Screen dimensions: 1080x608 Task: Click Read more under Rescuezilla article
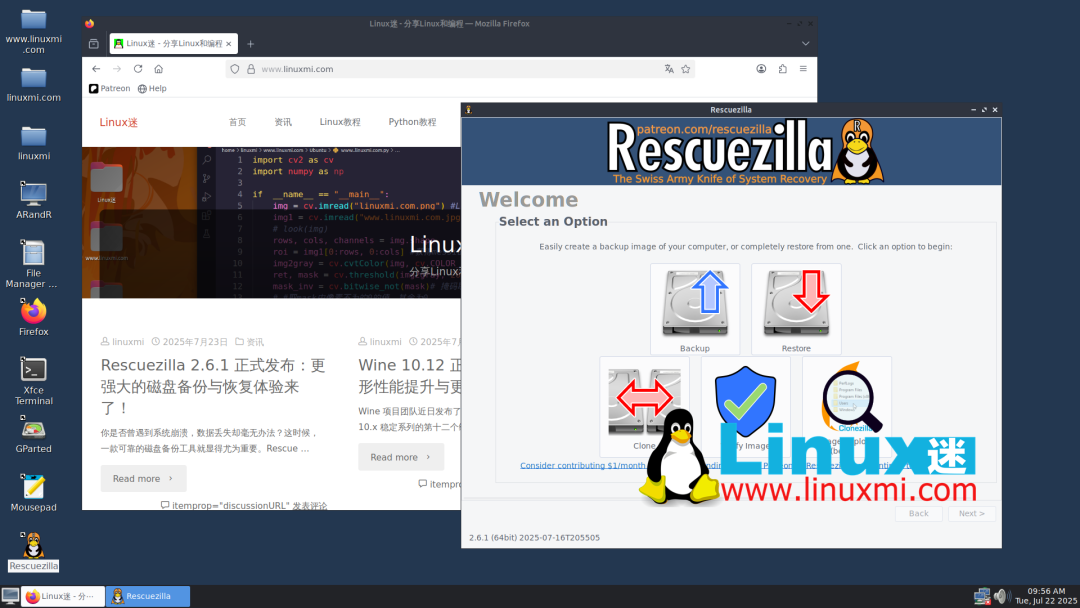click(x=143, y=479)
